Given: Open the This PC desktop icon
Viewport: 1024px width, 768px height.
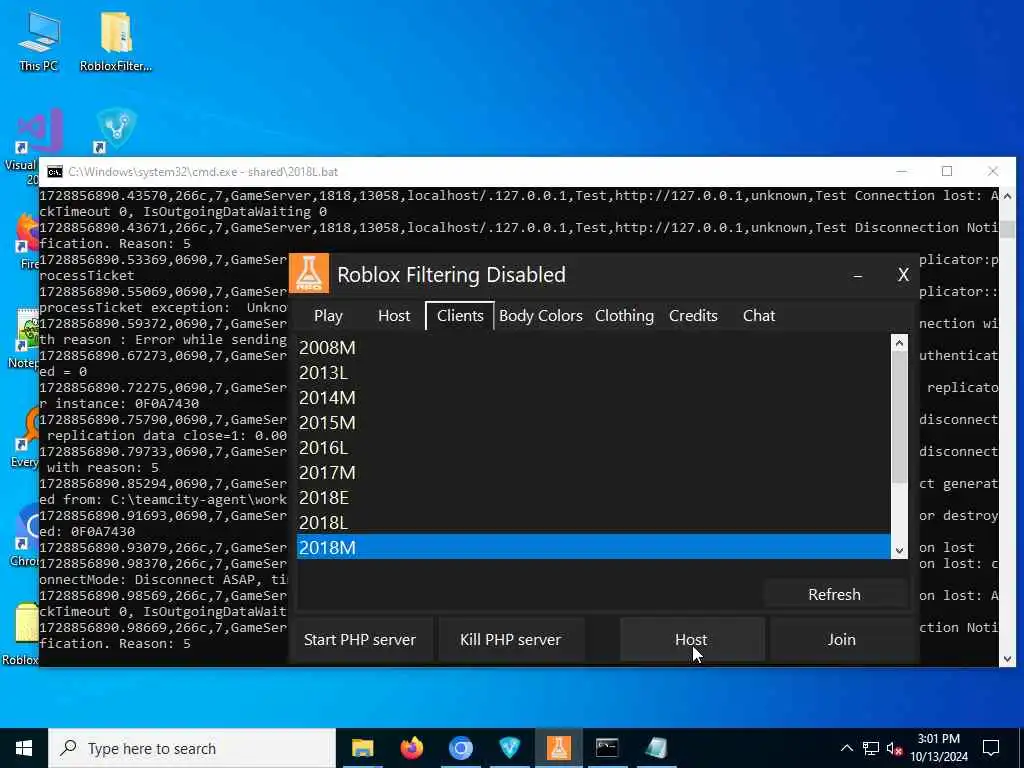Looking at the screenshot, I should [39, 42].
